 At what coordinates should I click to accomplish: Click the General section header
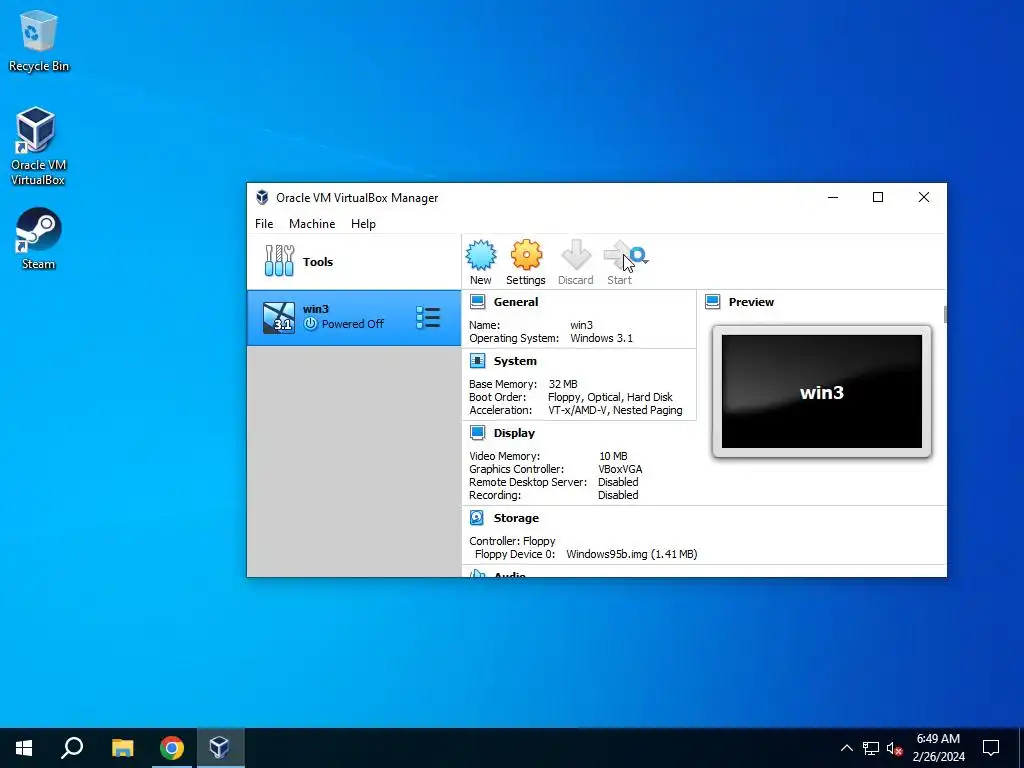(516, 302)
